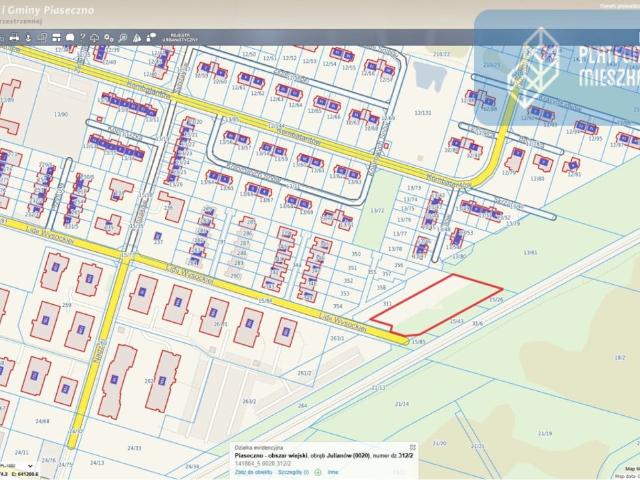
Task: Click the shapes drawing icon in the toolbar
Action: pos(151,37)
